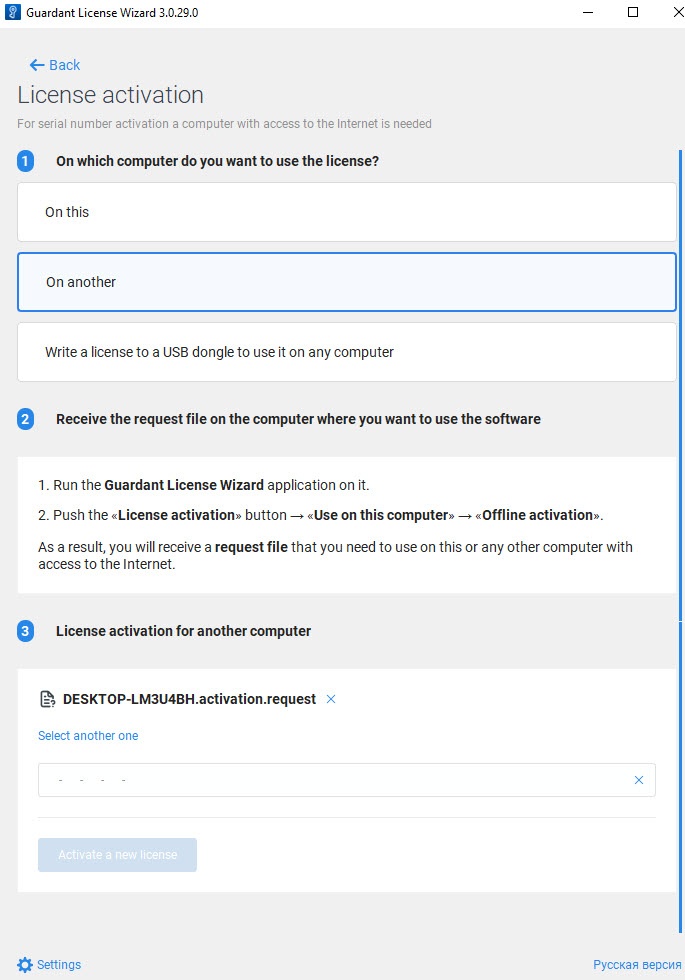Click step 1 number badge
685x980 pixels.
(x=26, y=161)
